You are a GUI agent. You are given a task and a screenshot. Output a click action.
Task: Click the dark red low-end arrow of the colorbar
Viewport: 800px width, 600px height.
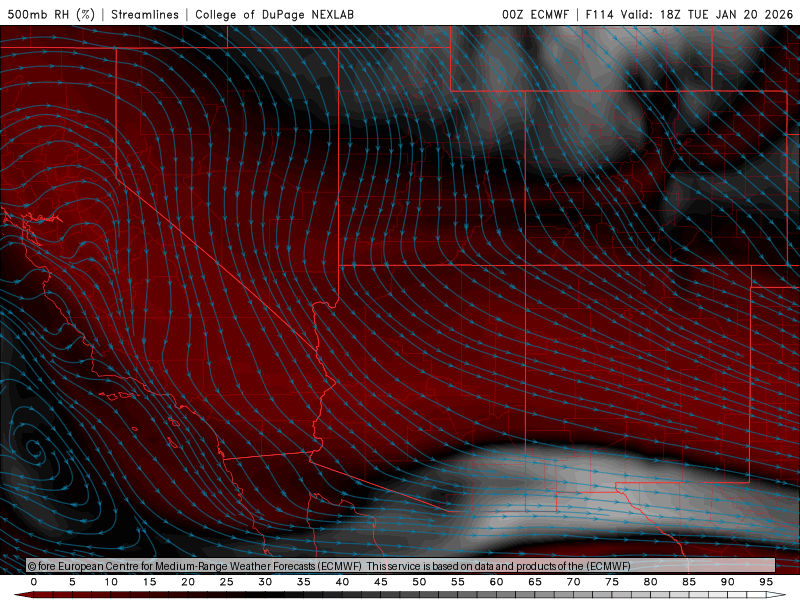click(x=23, y=595)
